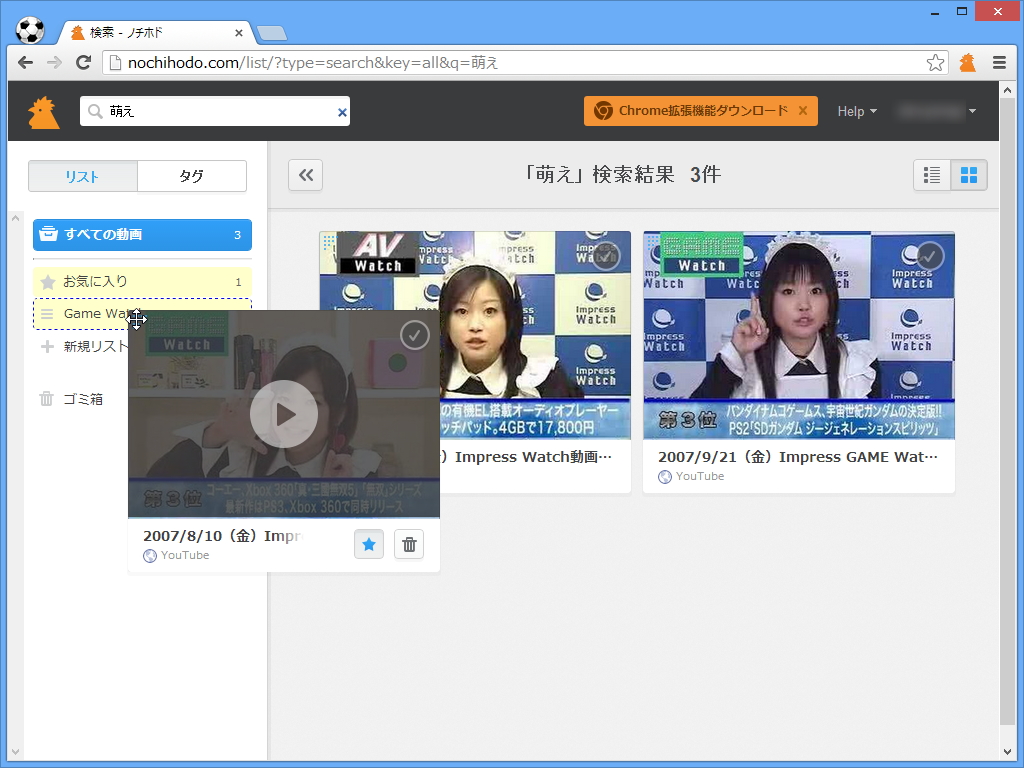Click the YouTube icon under the 2007/9/21 video

[663, 476]
